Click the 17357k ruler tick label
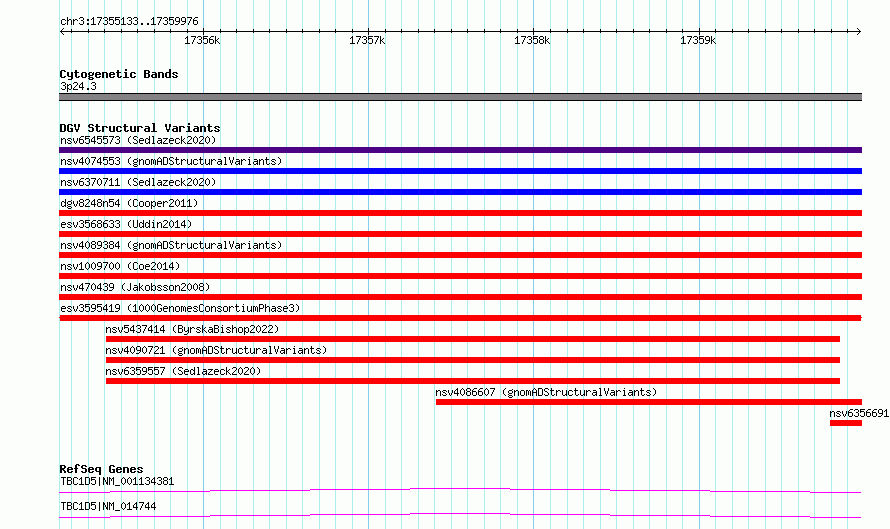890x529 pixels. coord(367,41)
